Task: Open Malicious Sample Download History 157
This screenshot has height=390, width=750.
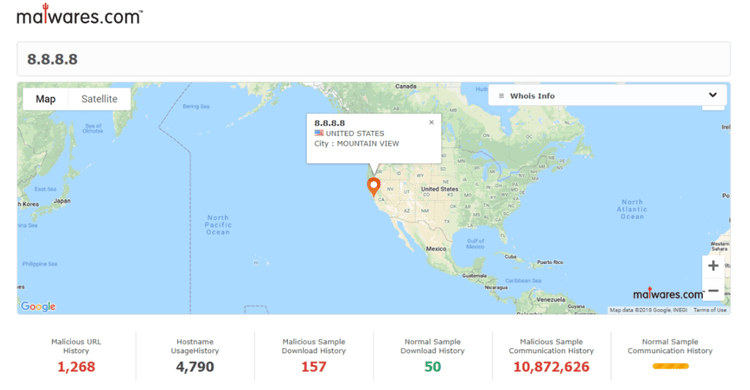Action: click(x=313, y=367)
